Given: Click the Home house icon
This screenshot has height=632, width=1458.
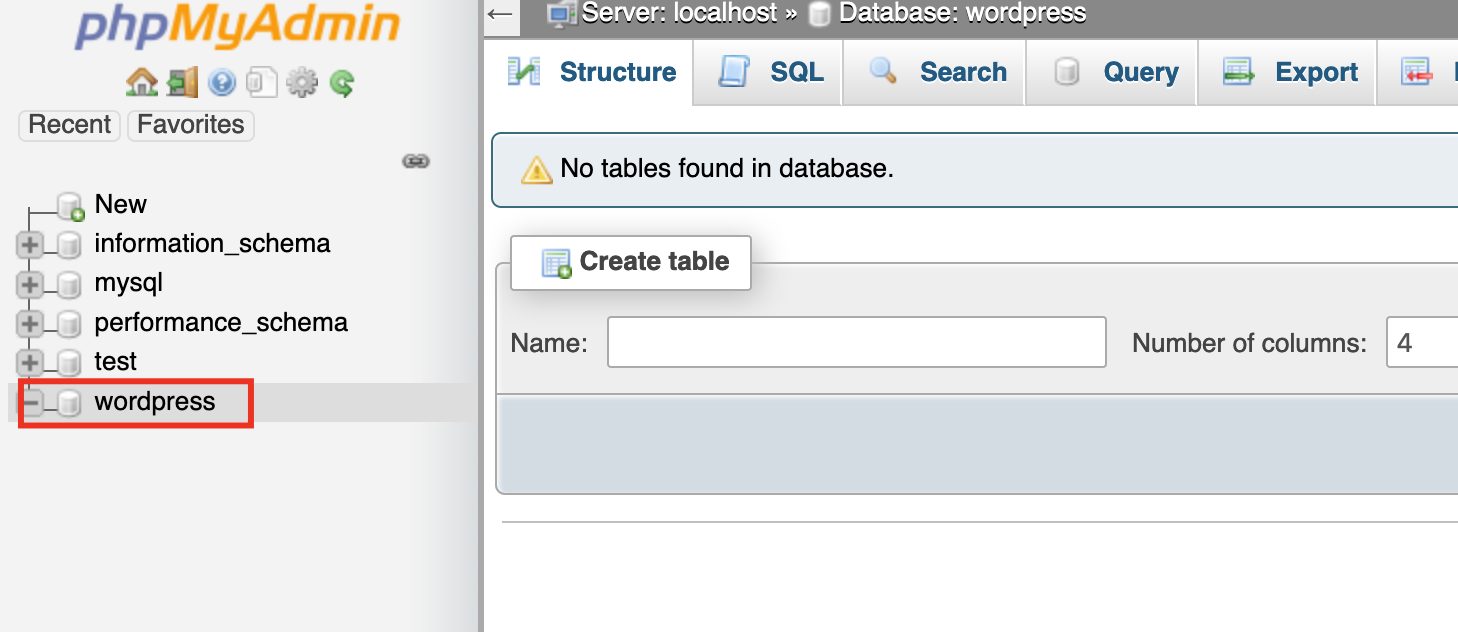Looking at the screenshot, I should coord(141,82).
